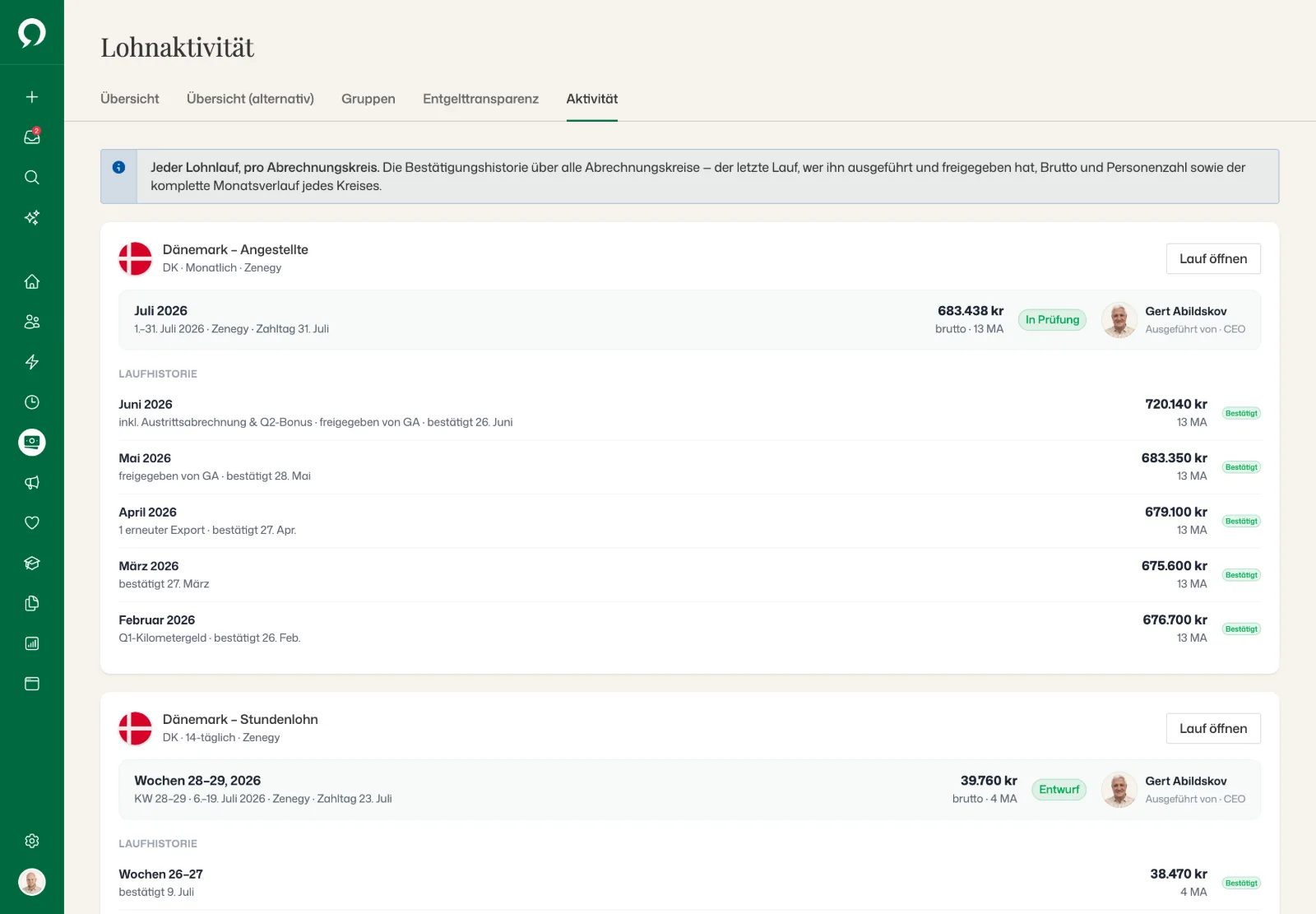Image resolution: width=1316 pixels, height=914 pixels.
Task: Click the lightning bolt icon
Action: point(32,362)
